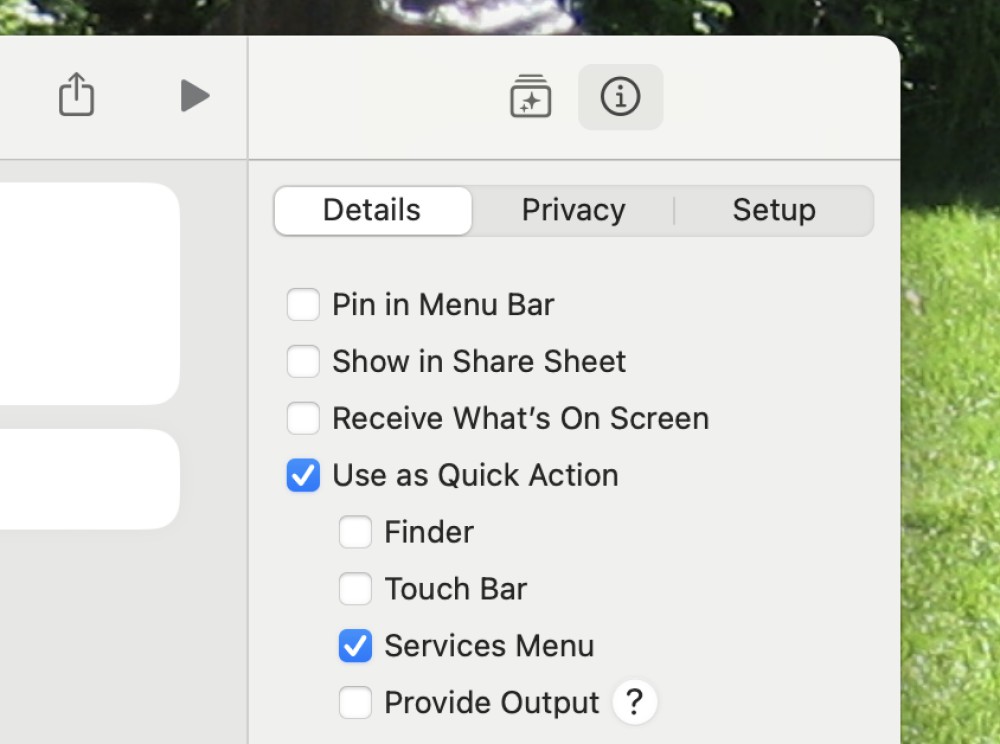This screenshot has height=744, width=1000.
Task: Uncheck the Services Menu option
Action: [x=355, y=645]
